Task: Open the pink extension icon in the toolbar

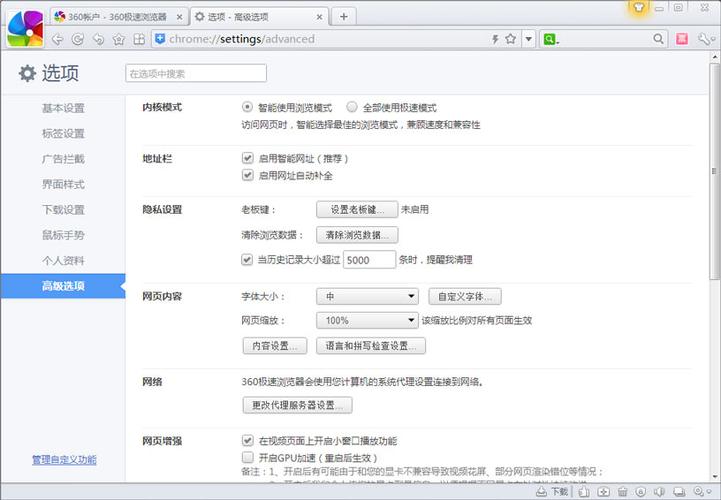Action: point(681,39)
